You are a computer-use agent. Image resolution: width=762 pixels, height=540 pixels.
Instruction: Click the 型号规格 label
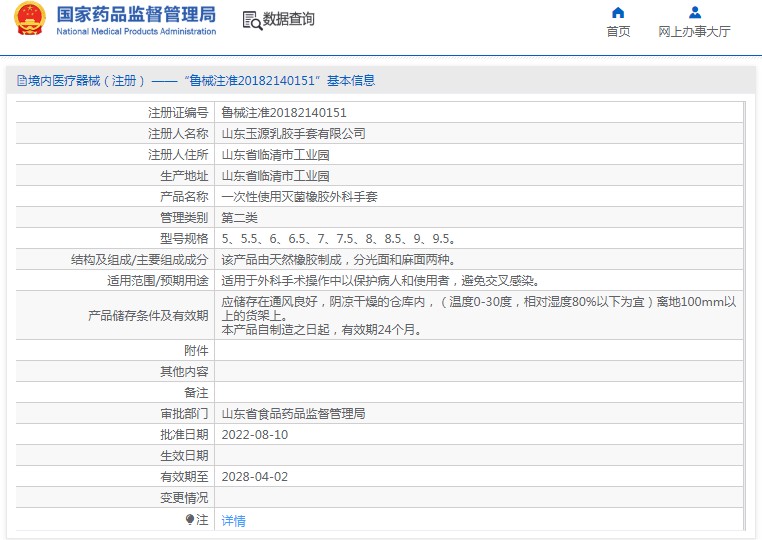184,239
